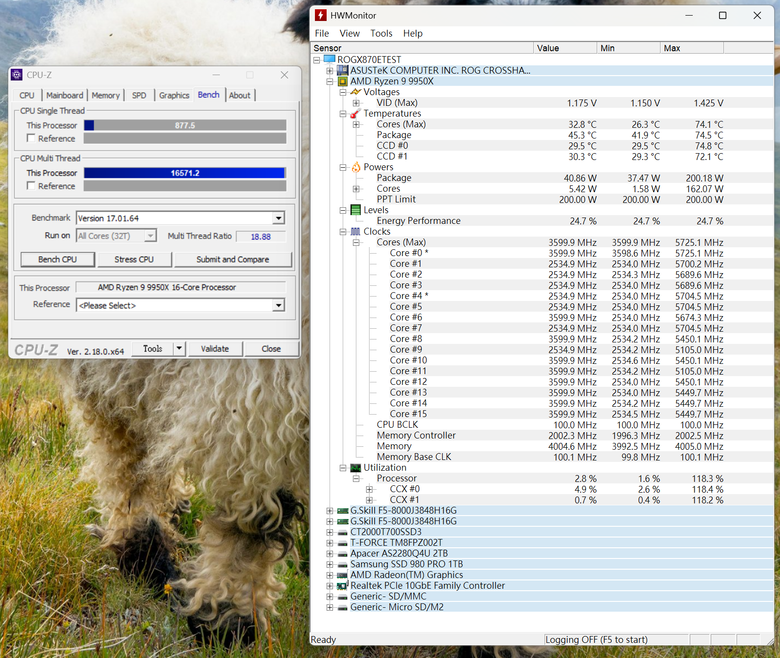Collapse the ROGX870ETEST root node
This screenshot has width=780, height=658.
click(x=316, y=60)
